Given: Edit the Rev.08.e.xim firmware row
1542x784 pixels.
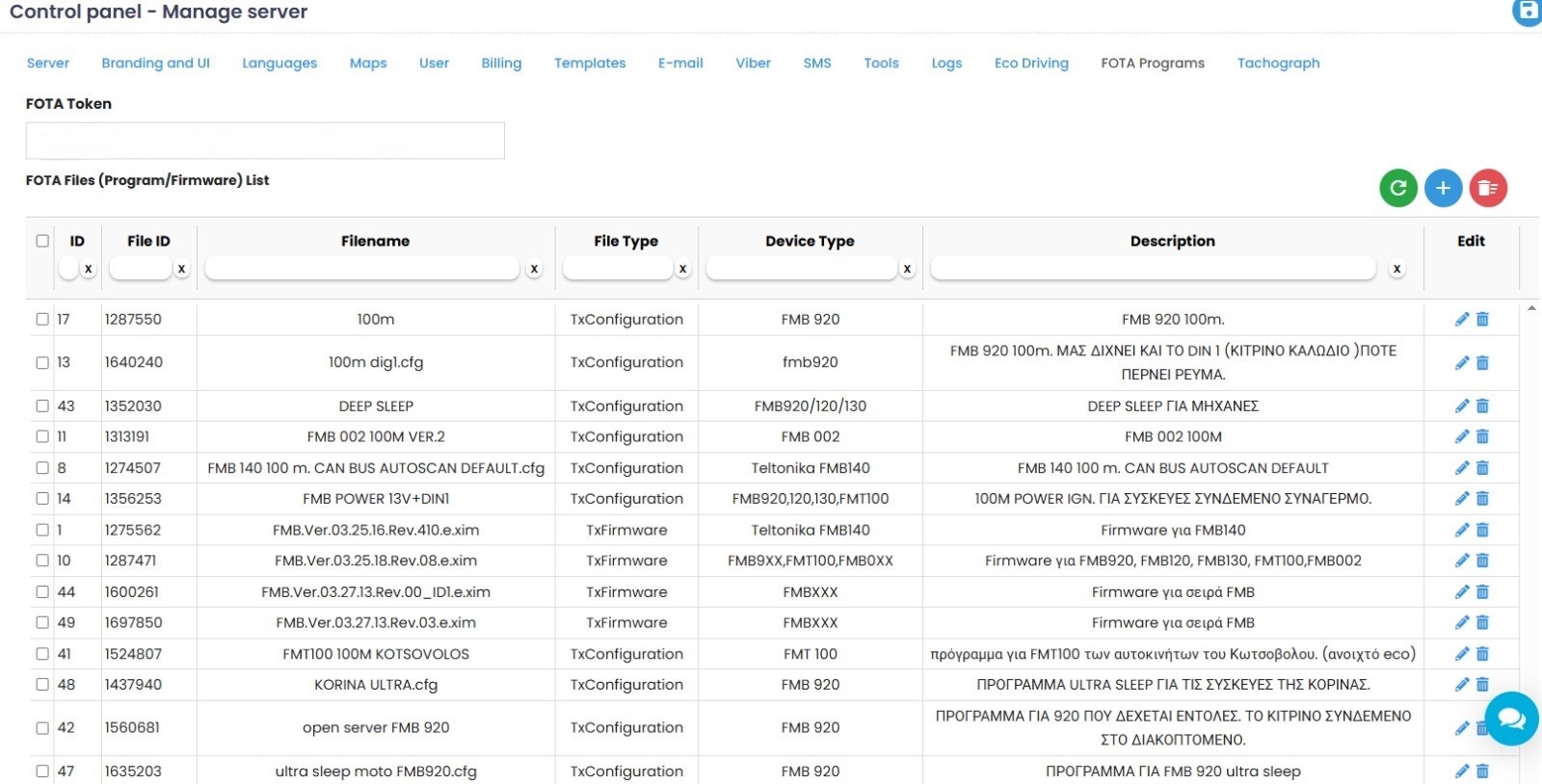Looking at the screenshot, I should (1462, 561).
